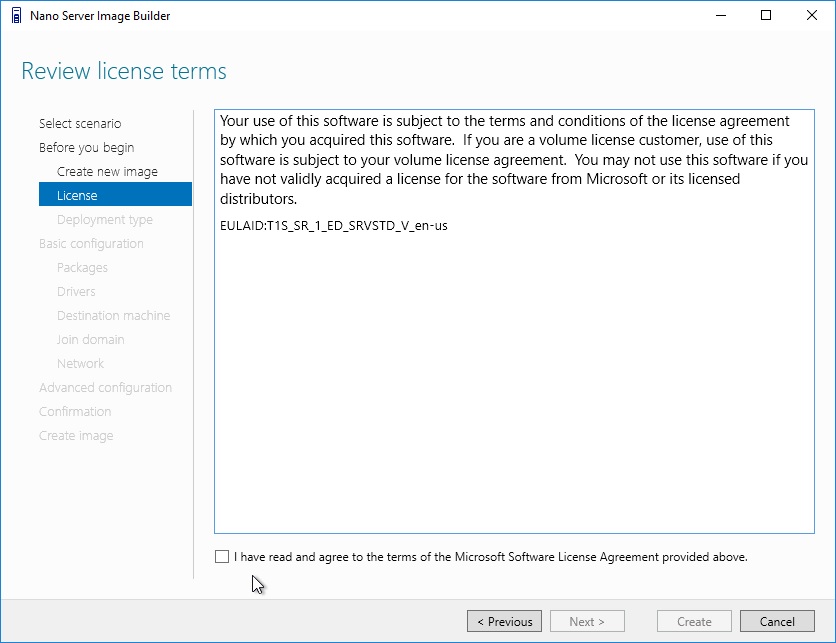The width and height of the screenshot is (836, 643).
Task: Click the disabled Next button
Action: (587, 621)
